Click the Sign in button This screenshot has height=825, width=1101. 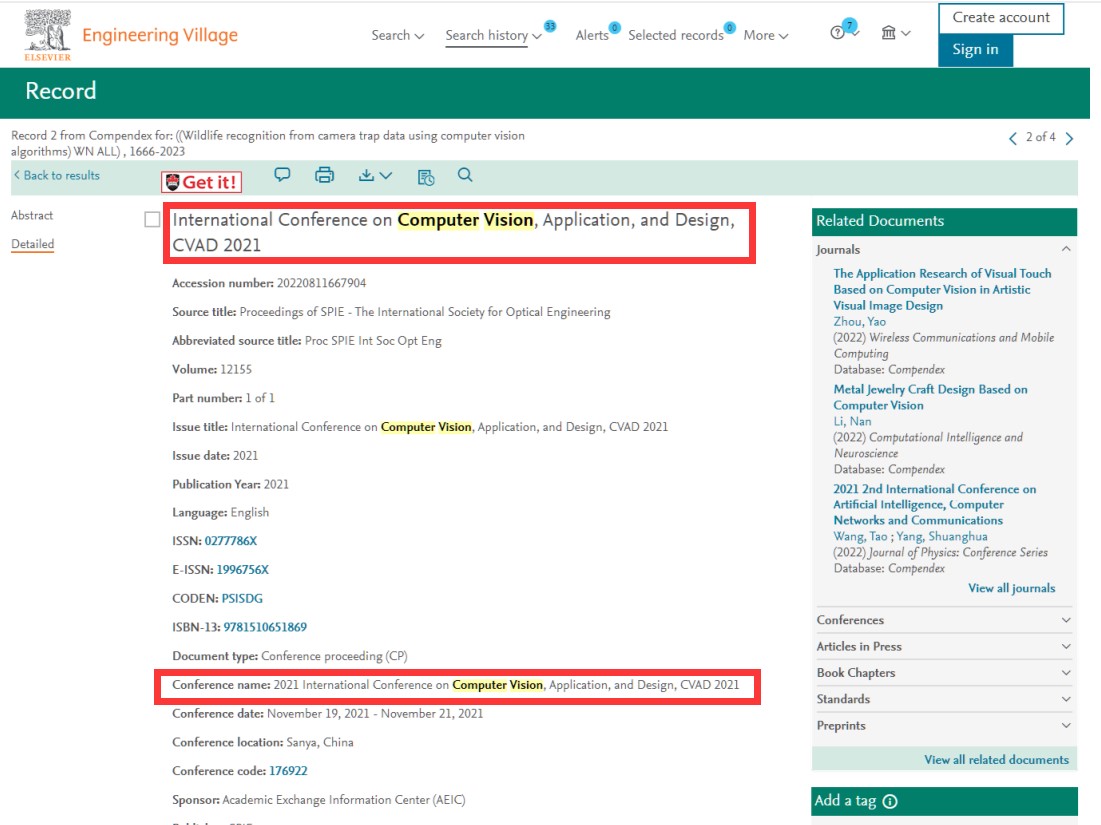point(975,50)
